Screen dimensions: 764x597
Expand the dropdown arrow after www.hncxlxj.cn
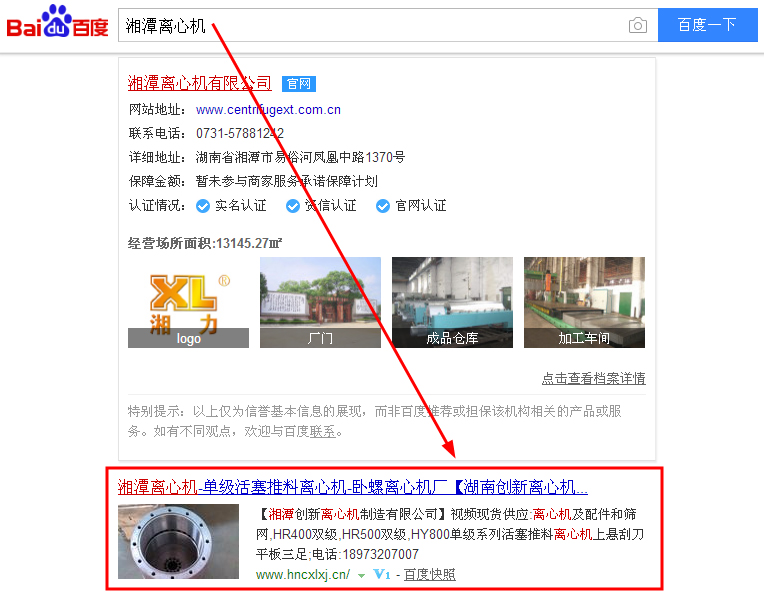pos(361,576)
